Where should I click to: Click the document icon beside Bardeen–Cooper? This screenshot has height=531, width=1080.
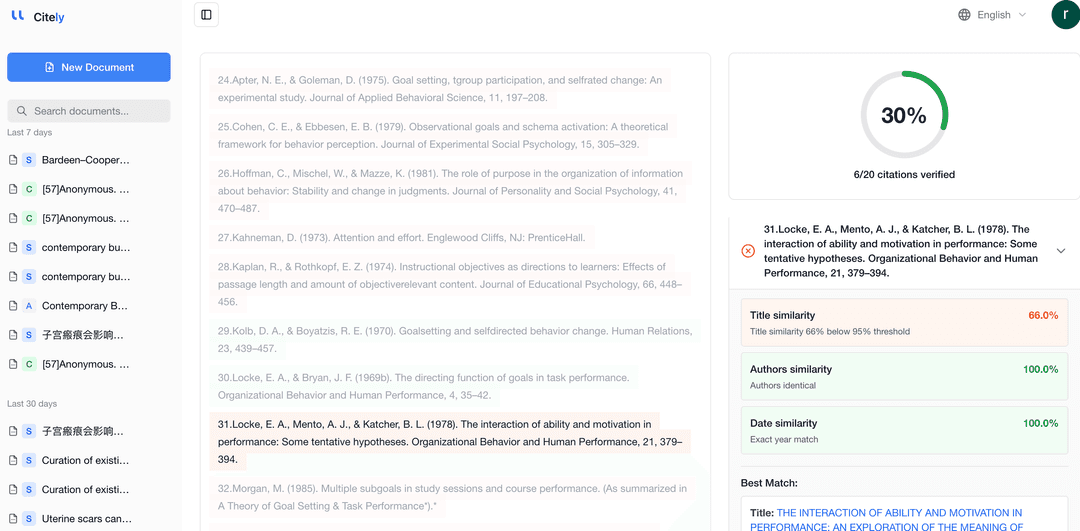pyautogui.click(x=13, y=160)
